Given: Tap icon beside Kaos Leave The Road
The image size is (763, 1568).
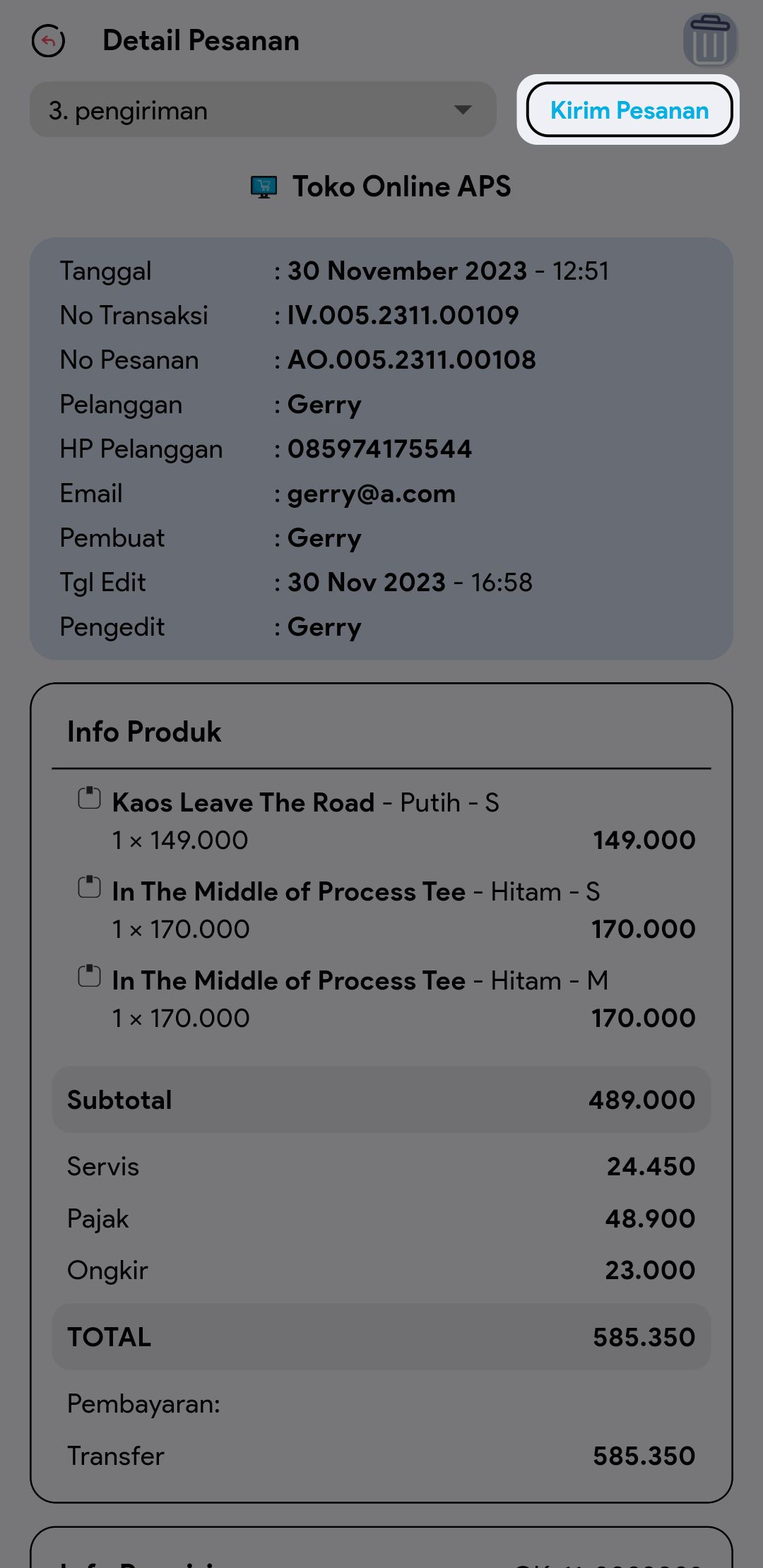Looking at the screenshot, I should (89, 798).
